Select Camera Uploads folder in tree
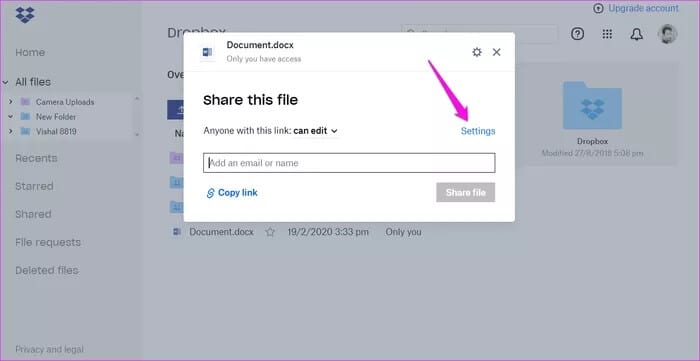Viewport: 700px width, 361px height. pos(65,102)
